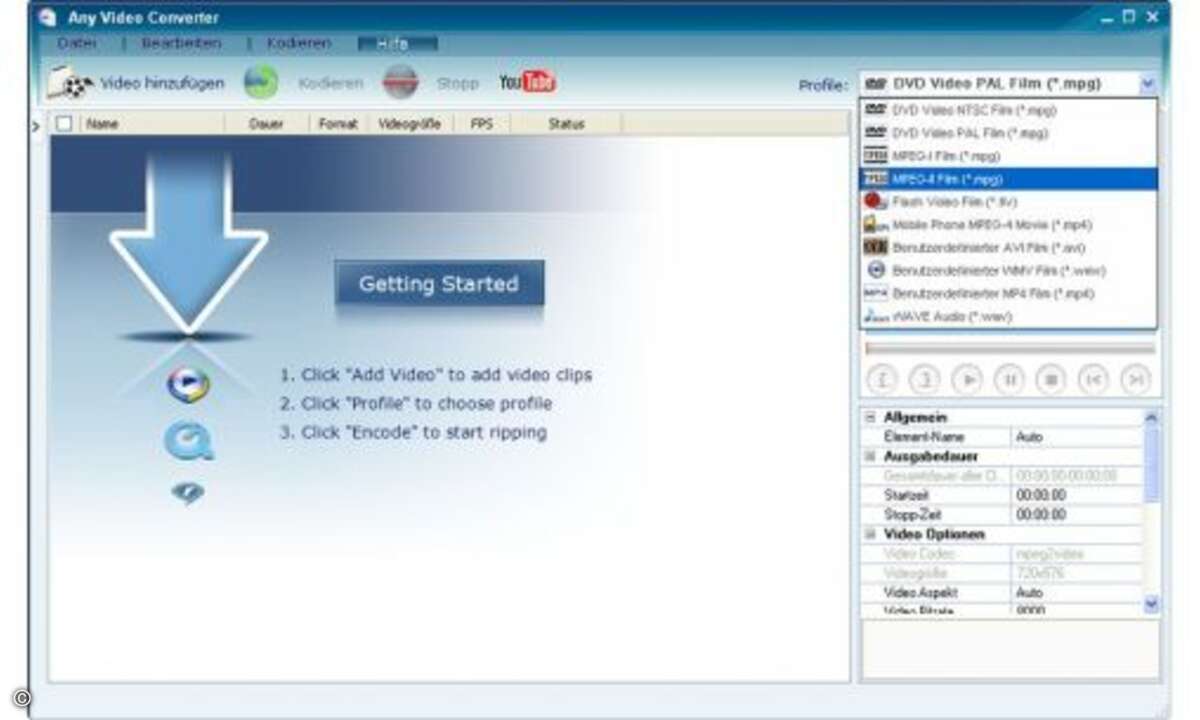Viewport: 1200px width, 720px height.
Task: Edit the Element-Name value Auto
Action: 1076,437
